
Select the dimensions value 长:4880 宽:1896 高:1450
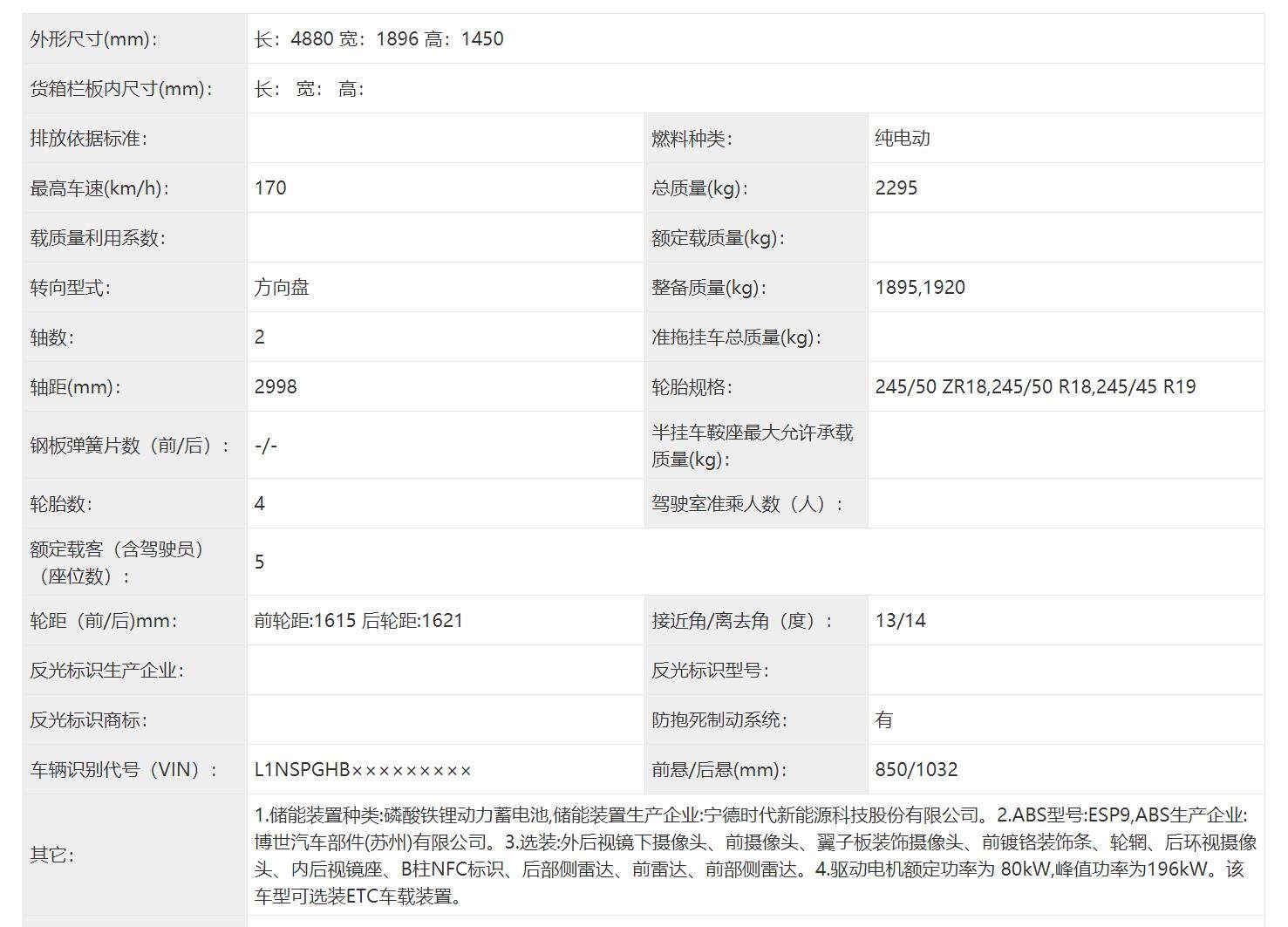tap(378, 39)
